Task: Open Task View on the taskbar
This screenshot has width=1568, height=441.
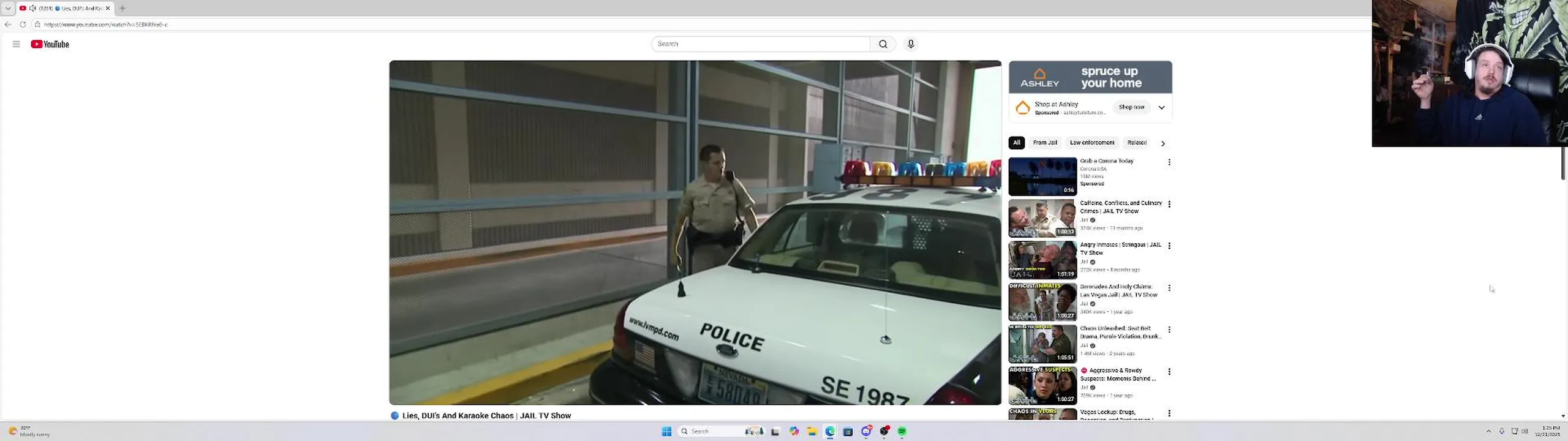Action: (775, 431)
